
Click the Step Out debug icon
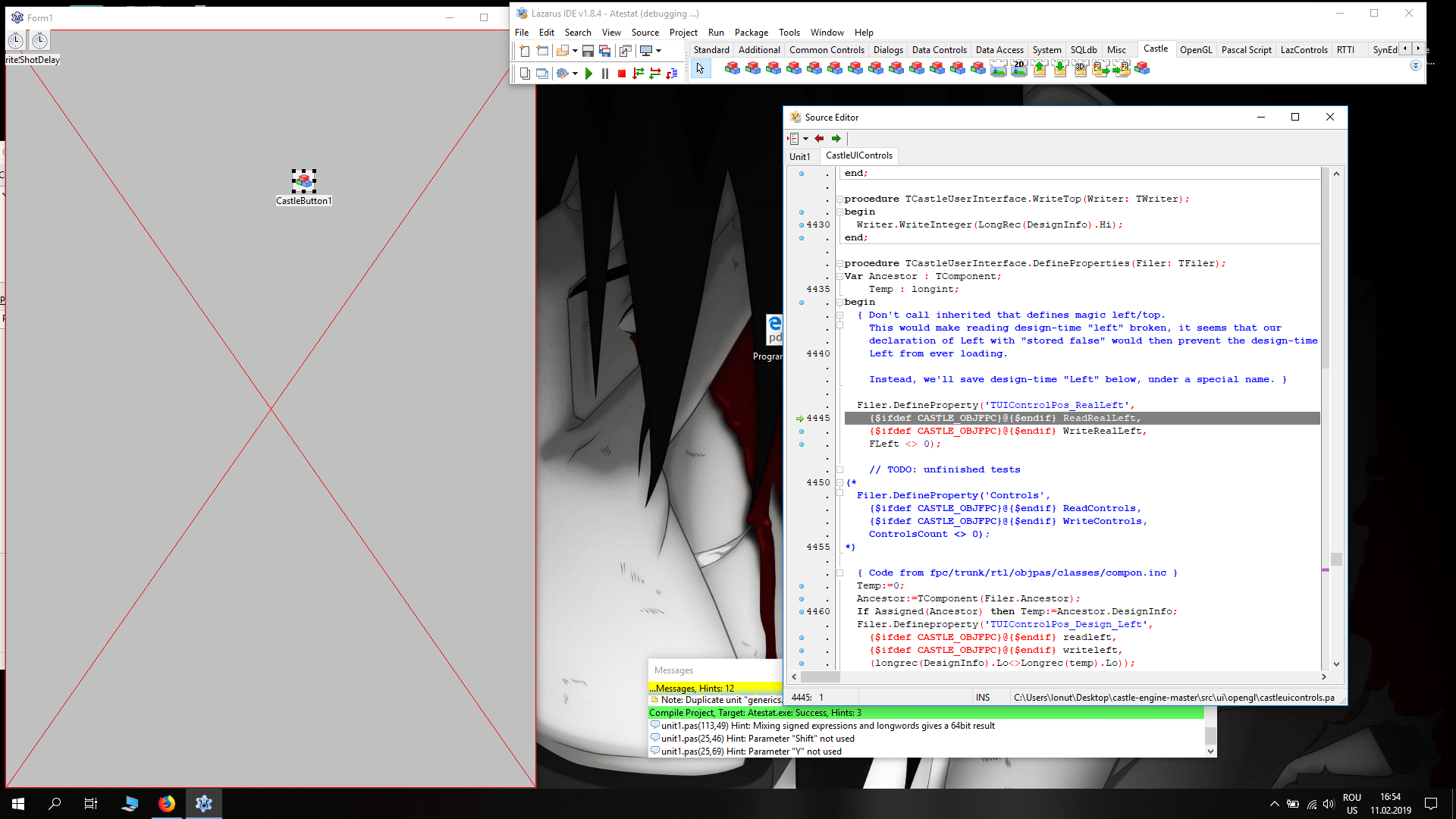[x=672, y=74]
